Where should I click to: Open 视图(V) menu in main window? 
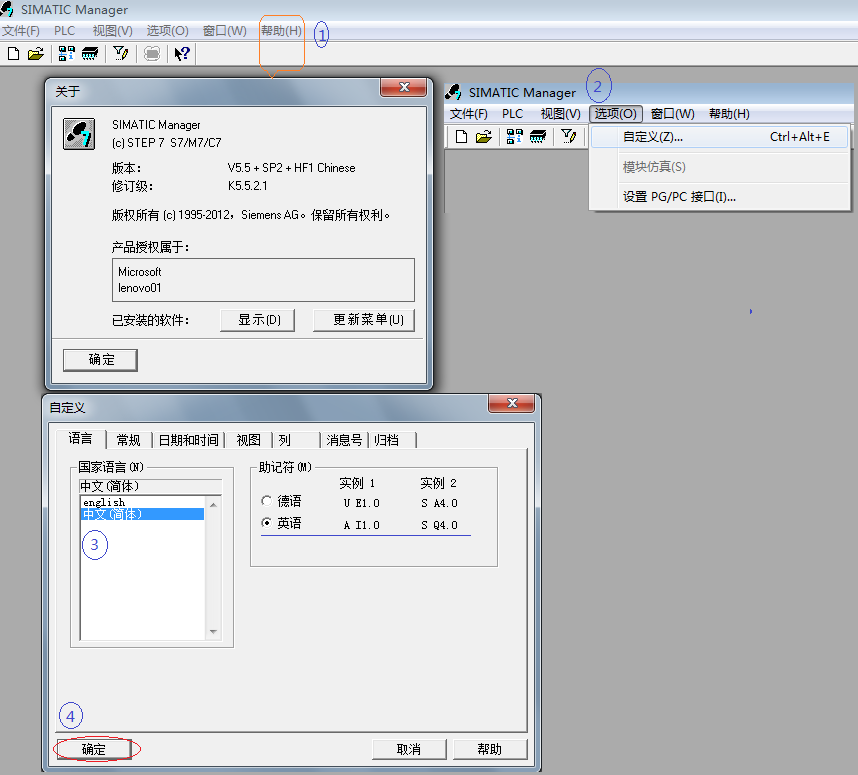tap(112, 31)
